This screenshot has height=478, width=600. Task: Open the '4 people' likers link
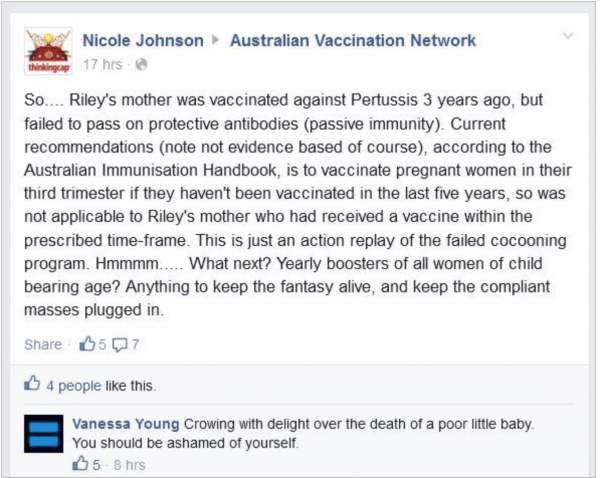(74, 386)
